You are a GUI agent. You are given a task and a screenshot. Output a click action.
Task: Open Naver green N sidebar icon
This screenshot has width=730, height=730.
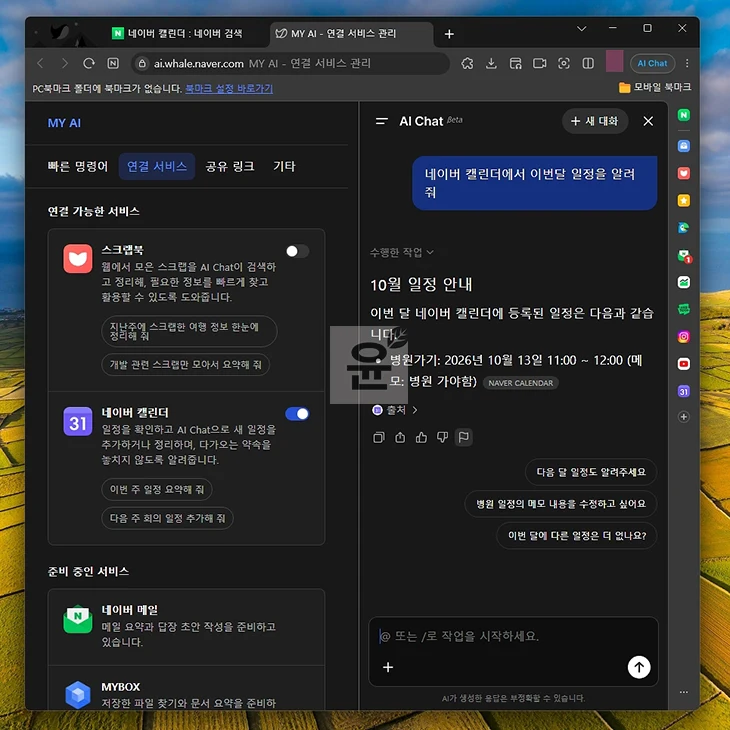point(683,115)
